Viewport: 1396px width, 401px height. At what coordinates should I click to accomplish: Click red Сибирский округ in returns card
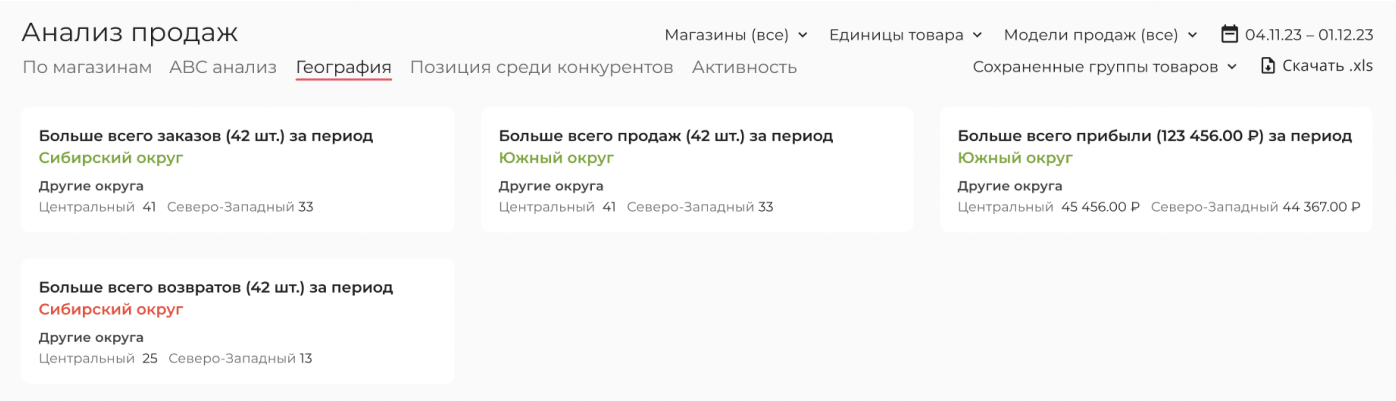point(111,310)
